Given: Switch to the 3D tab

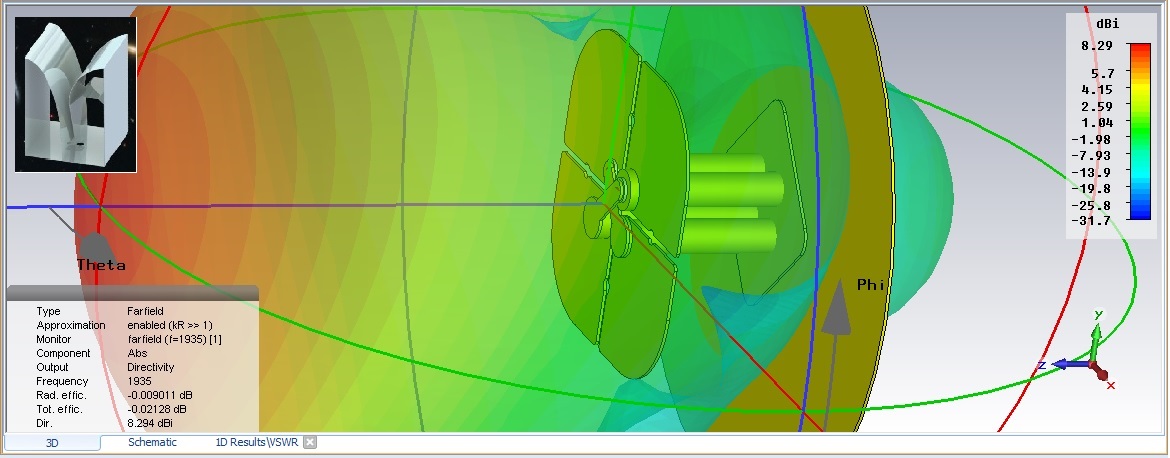Looking at the screenshot, I should tap(52, 442).
